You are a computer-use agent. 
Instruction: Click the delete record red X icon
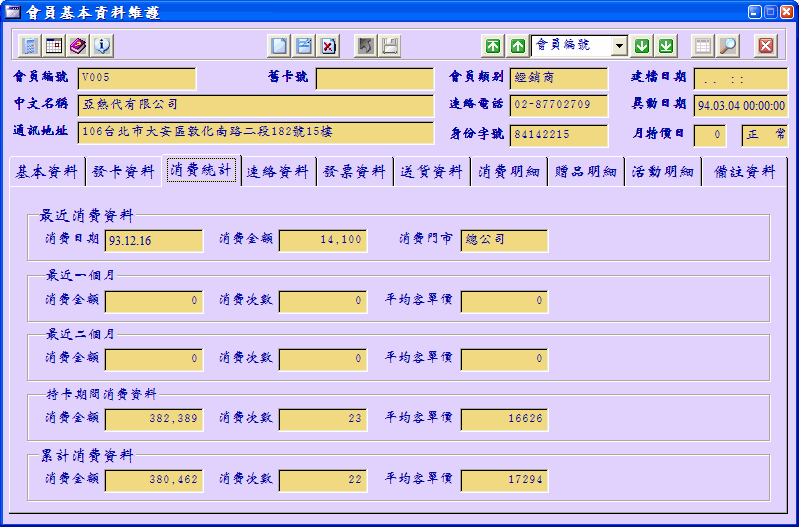pos(328,46)
